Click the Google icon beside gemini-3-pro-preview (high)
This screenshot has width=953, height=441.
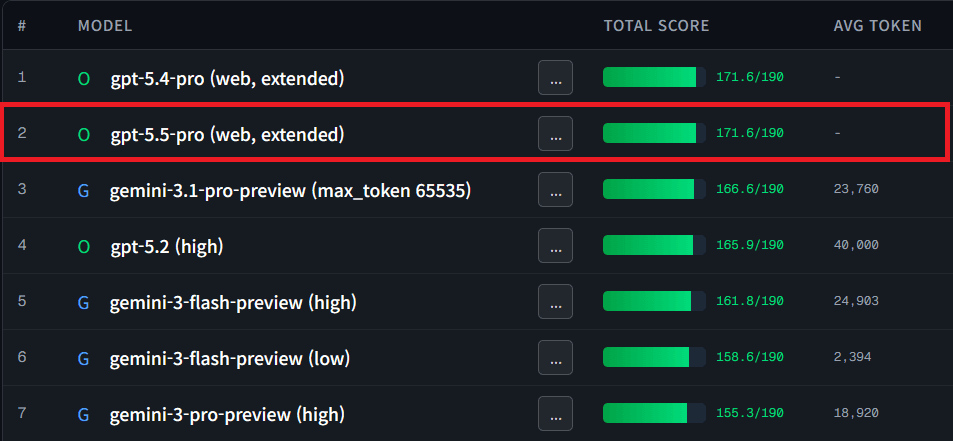coord(84,414)
